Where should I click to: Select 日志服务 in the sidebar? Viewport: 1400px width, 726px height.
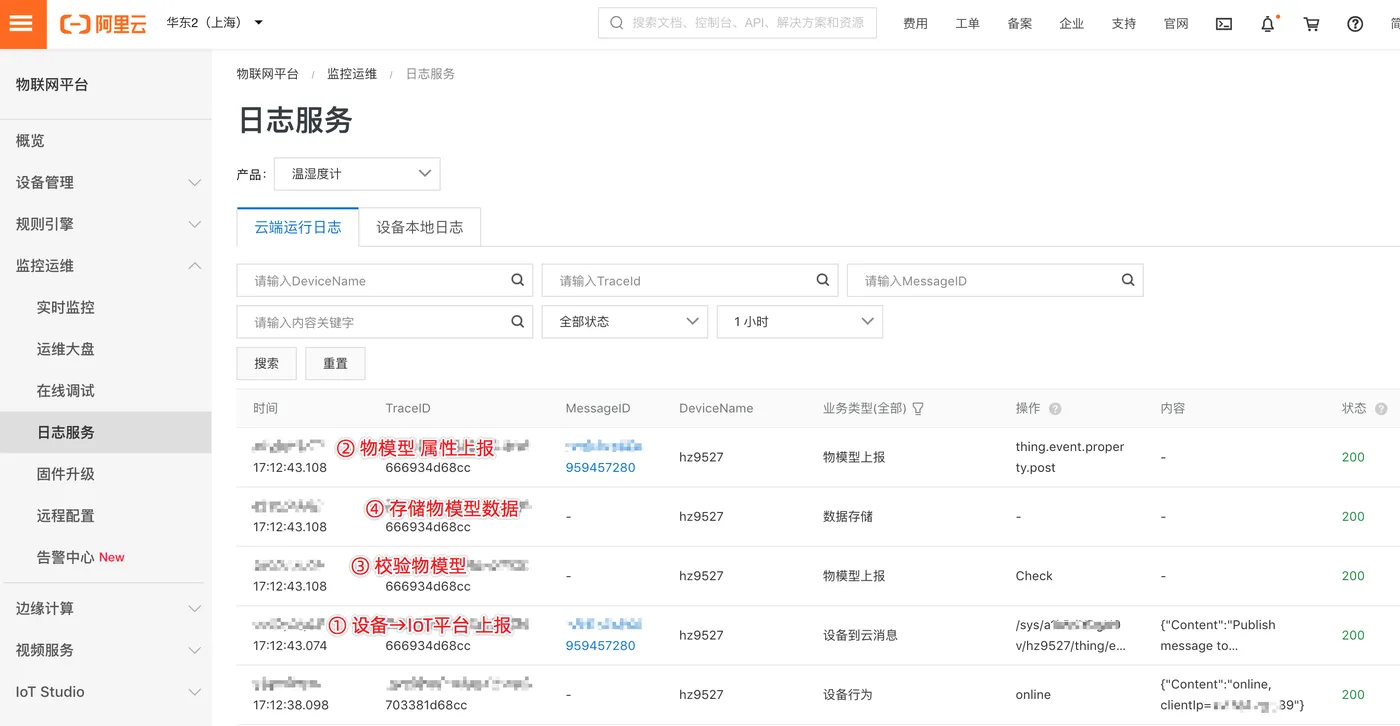[x=106, y=432]
